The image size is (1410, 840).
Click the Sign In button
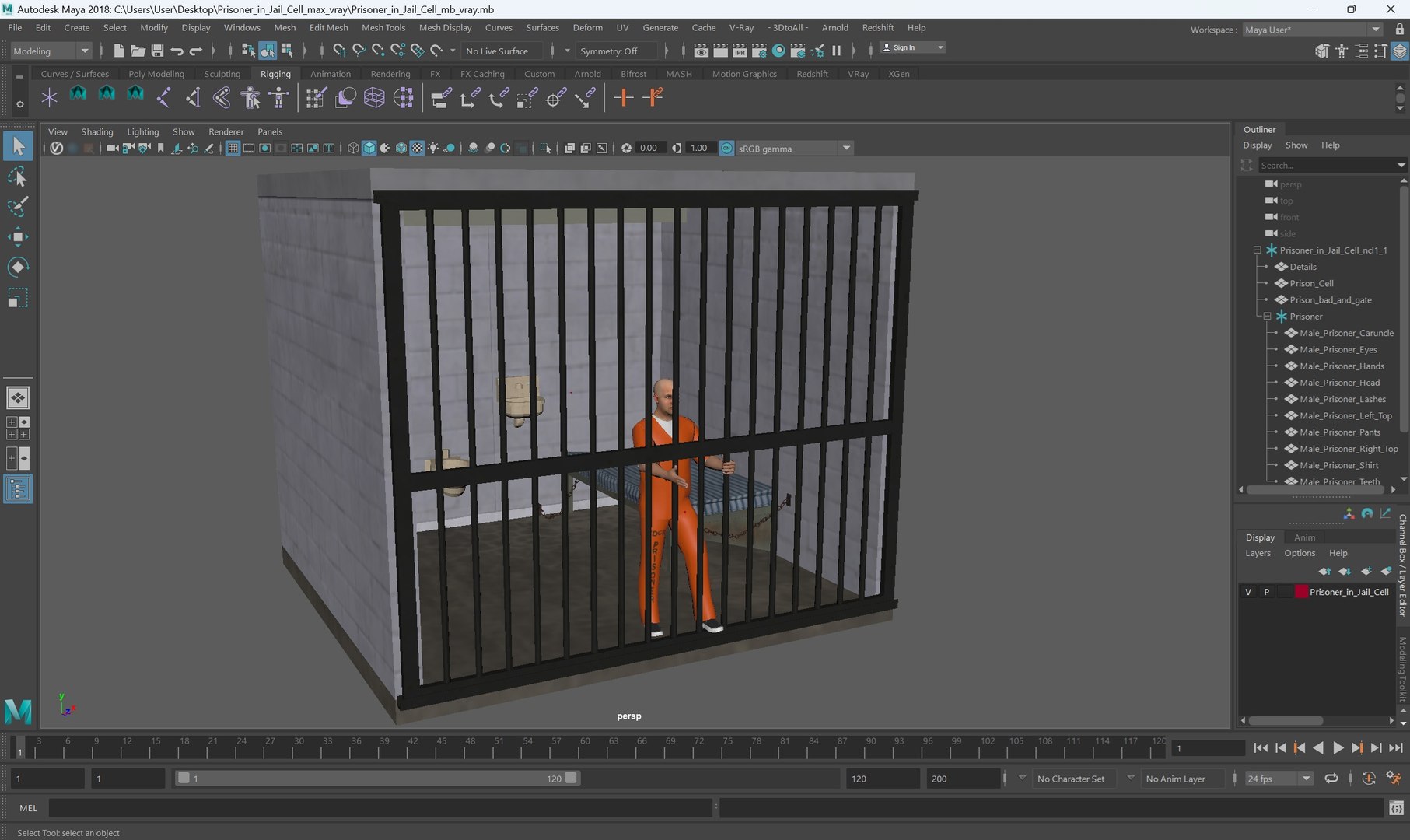pyautogui.click(x=912, y=47)
